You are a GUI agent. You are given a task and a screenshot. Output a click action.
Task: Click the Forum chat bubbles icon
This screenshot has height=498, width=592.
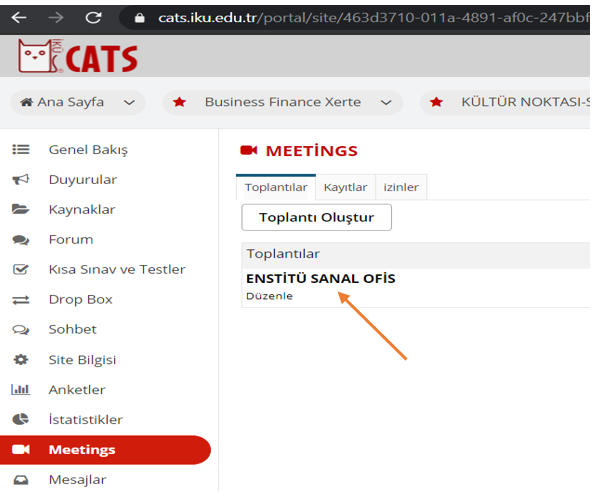pyautogui.click(x=21, y=240)
